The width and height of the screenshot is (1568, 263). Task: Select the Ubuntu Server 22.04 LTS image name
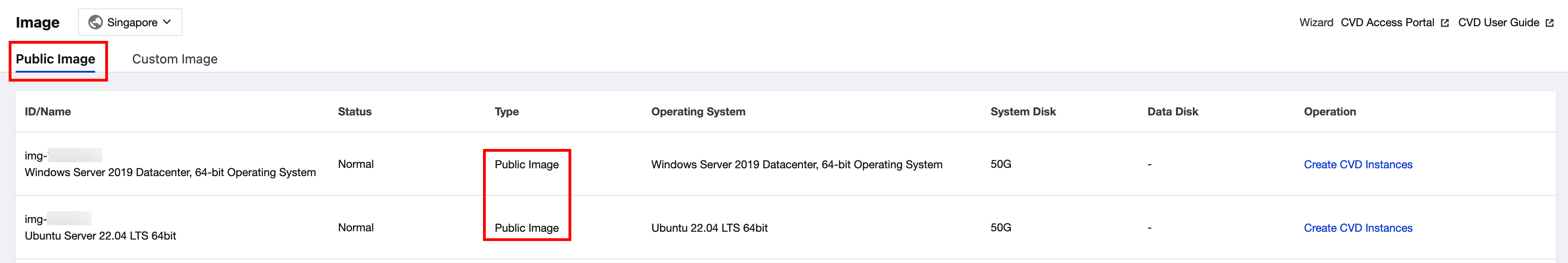click(101, 235)
